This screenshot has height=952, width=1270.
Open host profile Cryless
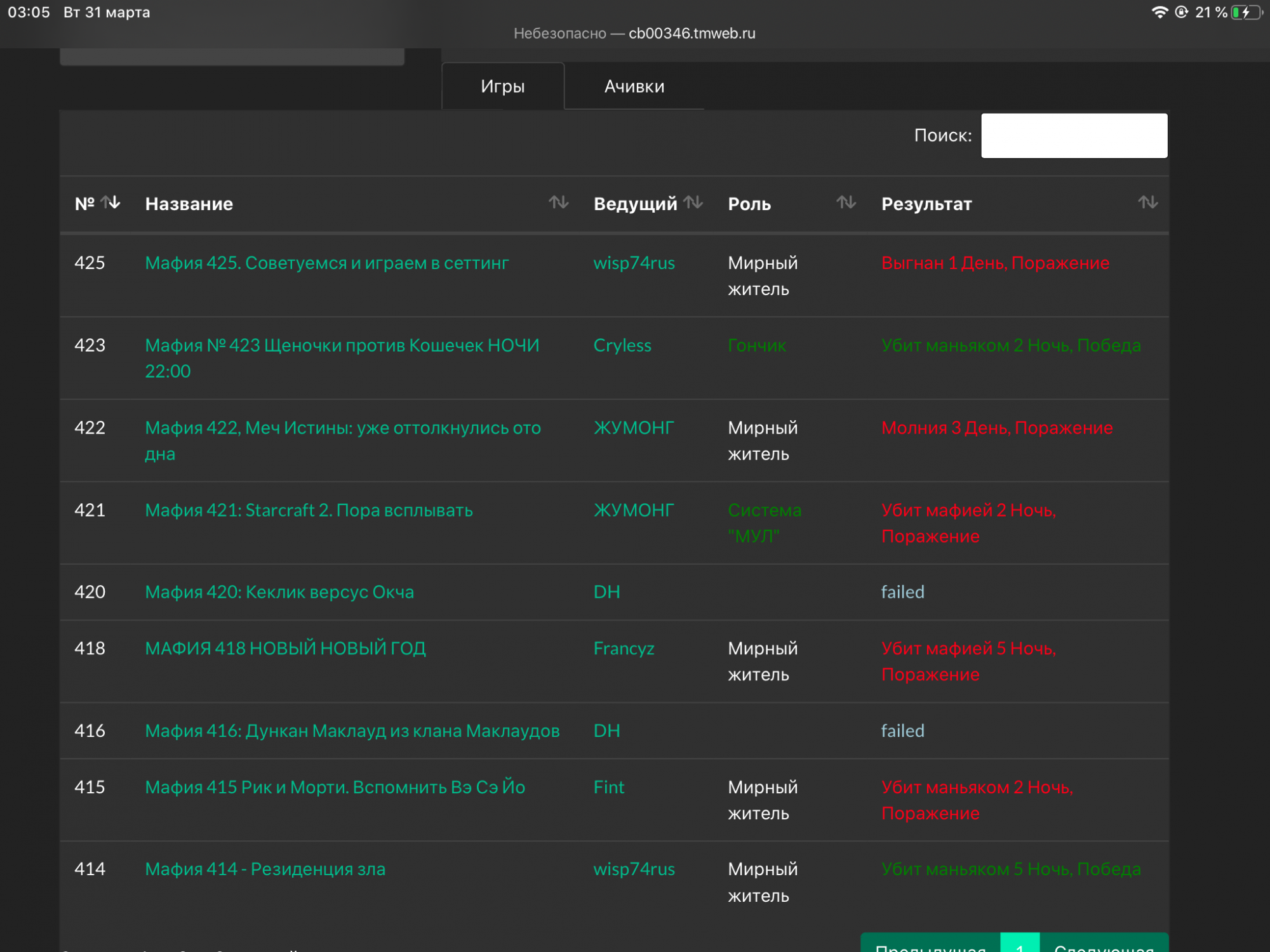(x=622, y=345)
